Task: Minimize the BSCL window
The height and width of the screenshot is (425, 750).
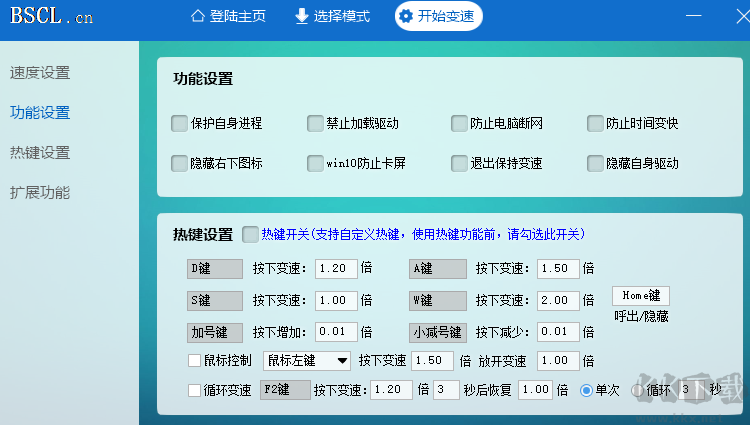Action: (x=694, y=16)
